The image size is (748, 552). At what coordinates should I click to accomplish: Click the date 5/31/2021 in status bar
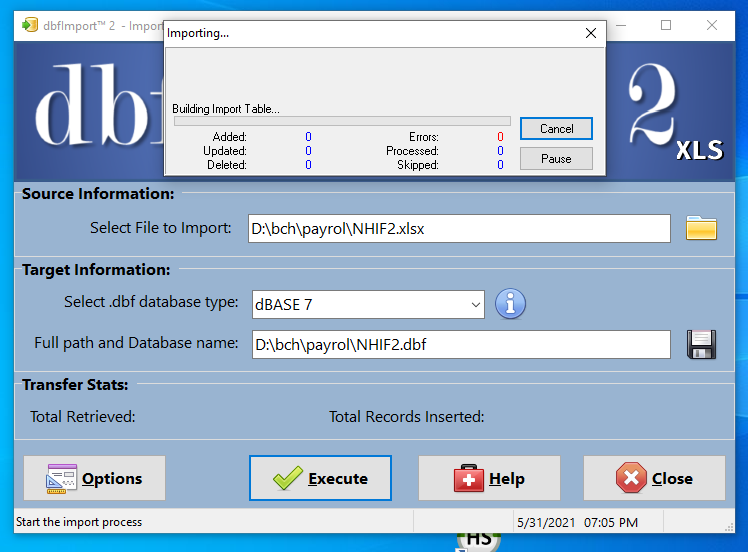tap(545, 522)
